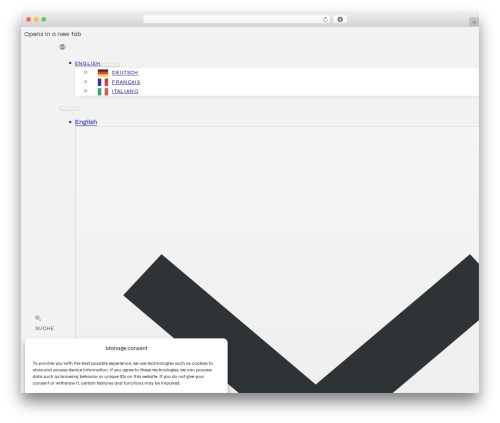
Task: Click the SUCHE search label
Action: (45, 328)
